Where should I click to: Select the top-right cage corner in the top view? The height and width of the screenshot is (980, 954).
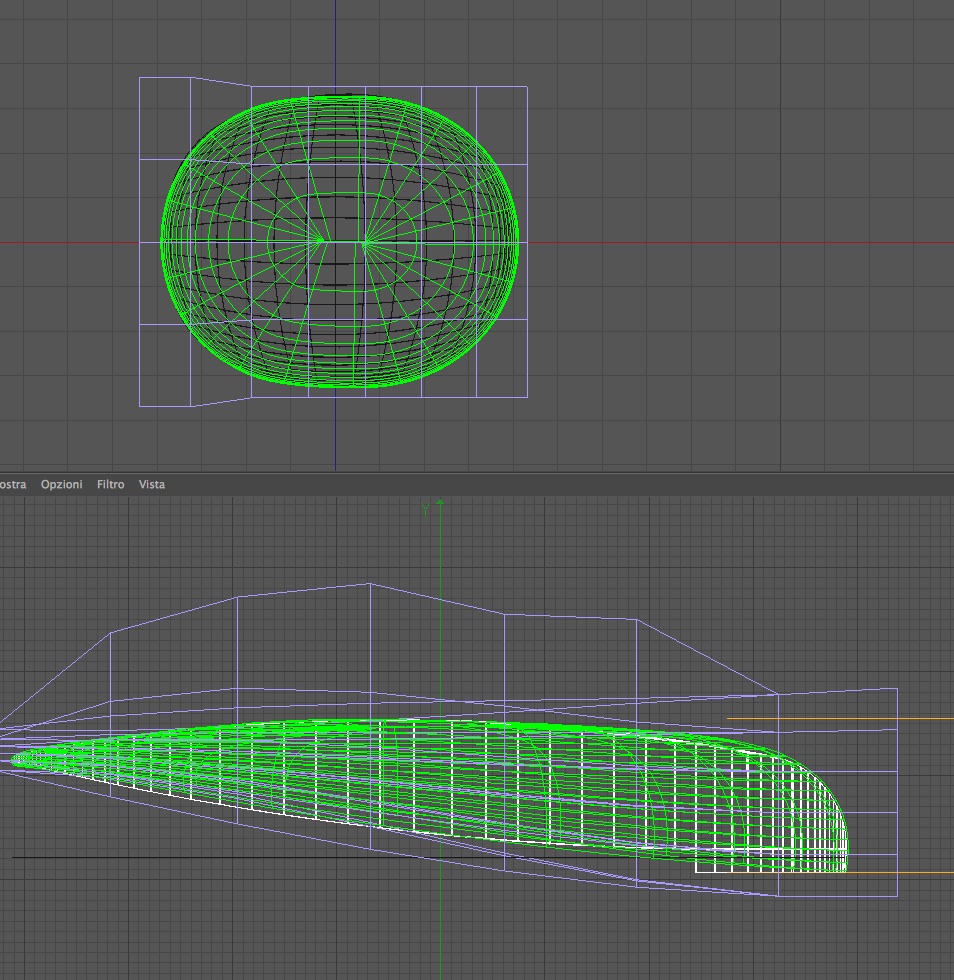(528, 87)
